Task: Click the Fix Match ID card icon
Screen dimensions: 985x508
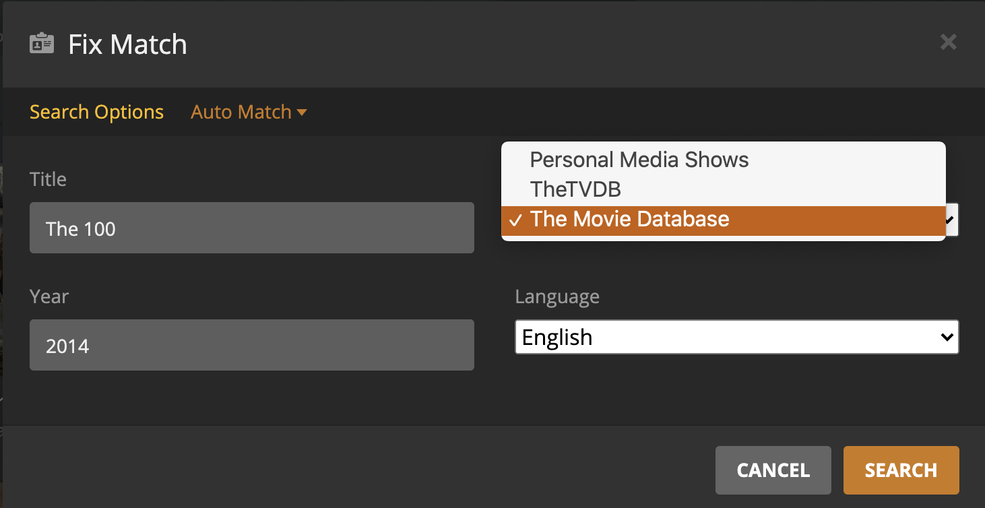Action: (x=42, y=44)
